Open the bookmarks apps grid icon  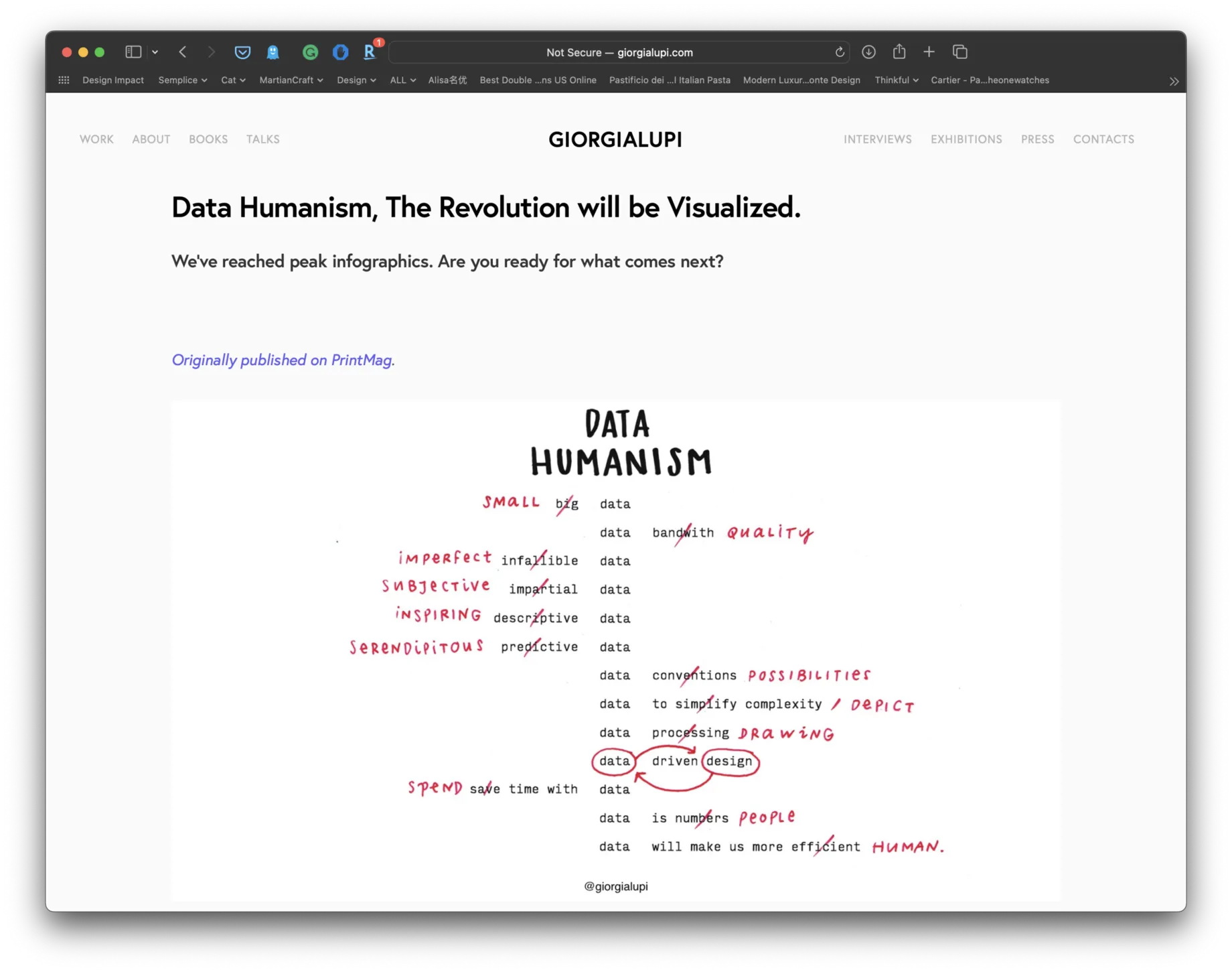pos(64,80)
